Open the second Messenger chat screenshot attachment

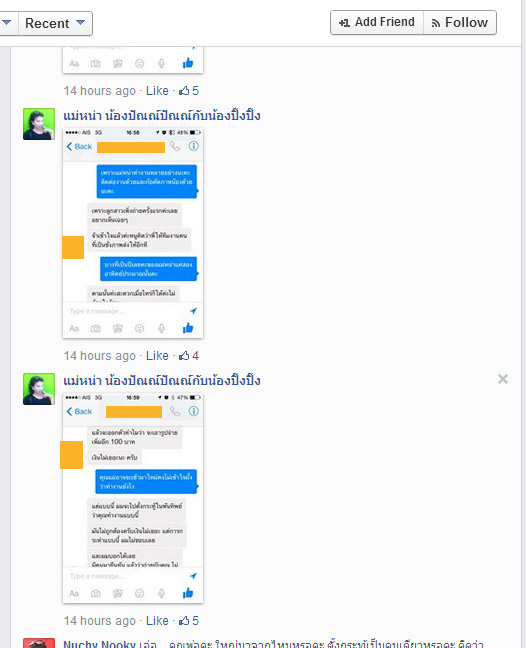click(x=133, y=498)
